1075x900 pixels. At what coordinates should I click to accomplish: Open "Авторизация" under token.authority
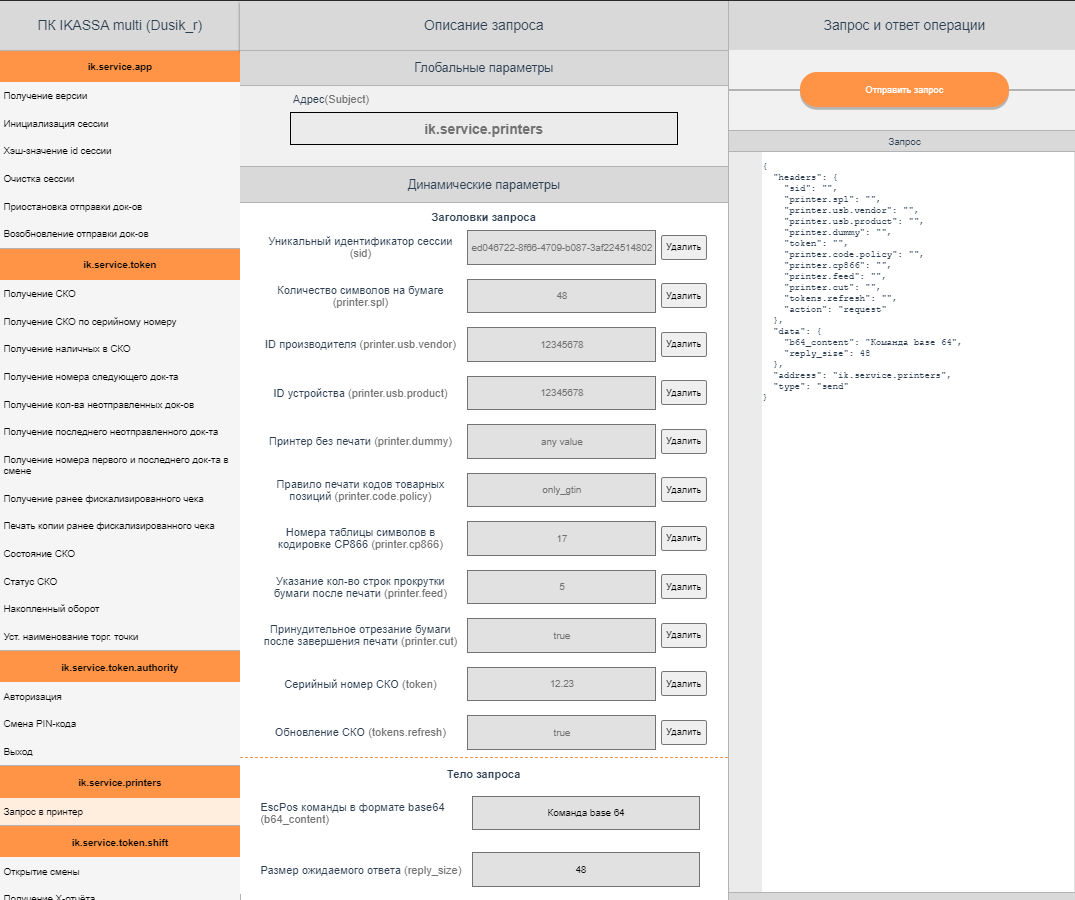[x=33, y=696]
